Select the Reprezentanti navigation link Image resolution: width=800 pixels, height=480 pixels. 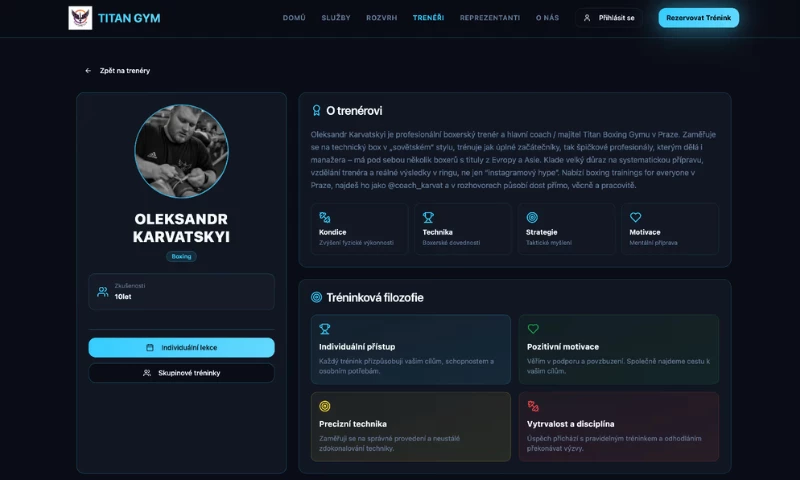(490, 18)
